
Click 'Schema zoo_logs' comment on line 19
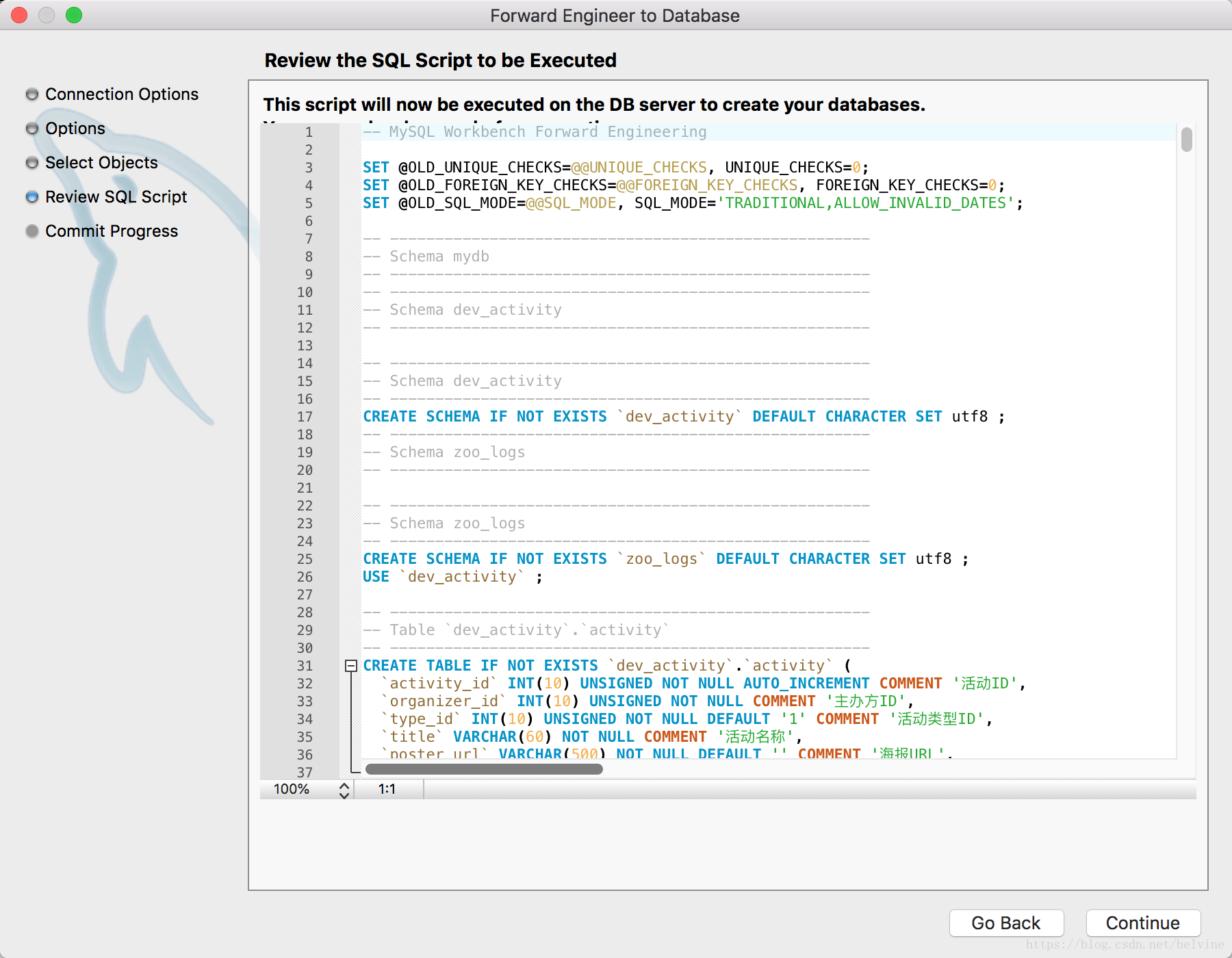coord(444,452)
